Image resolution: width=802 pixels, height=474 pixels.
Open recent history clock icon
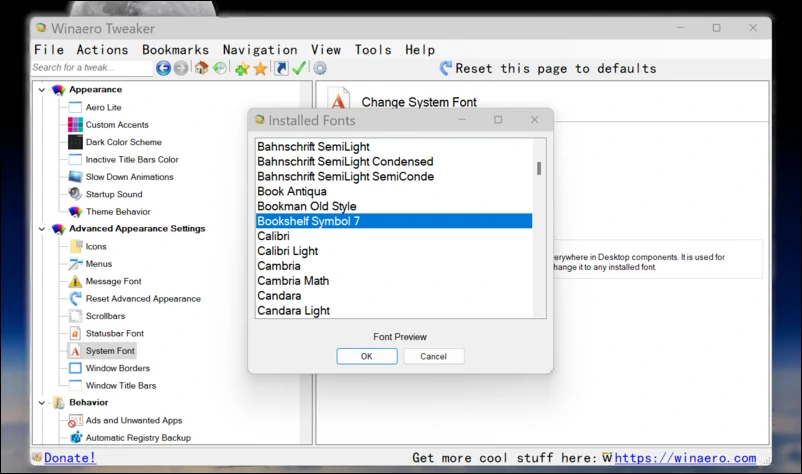(220, 67)
